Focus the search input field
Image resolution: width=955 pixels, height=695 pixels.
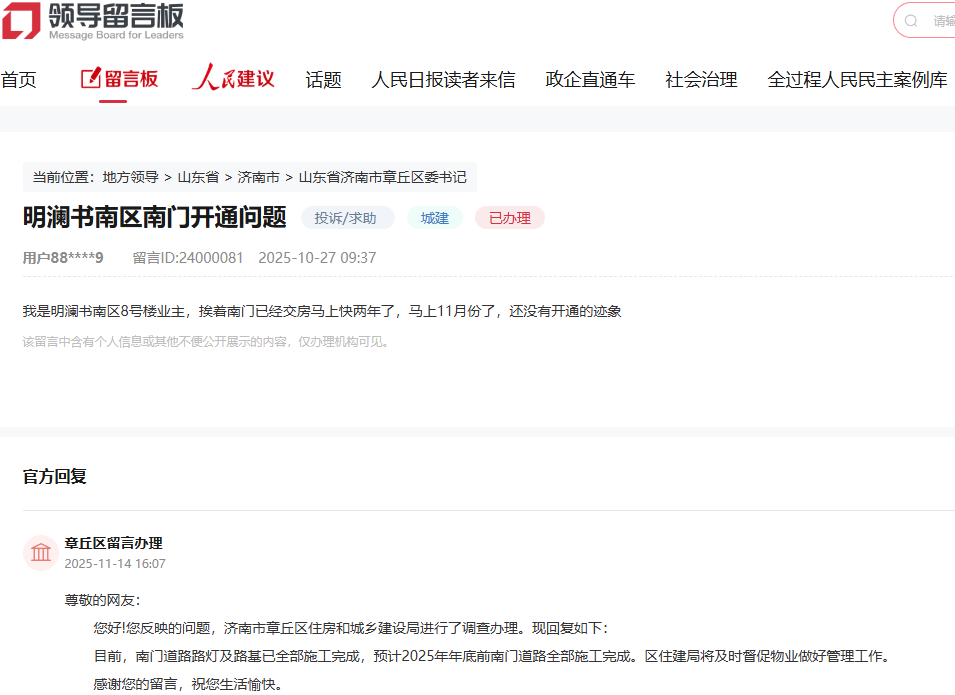pyautogui.click(x=942, y=21)
